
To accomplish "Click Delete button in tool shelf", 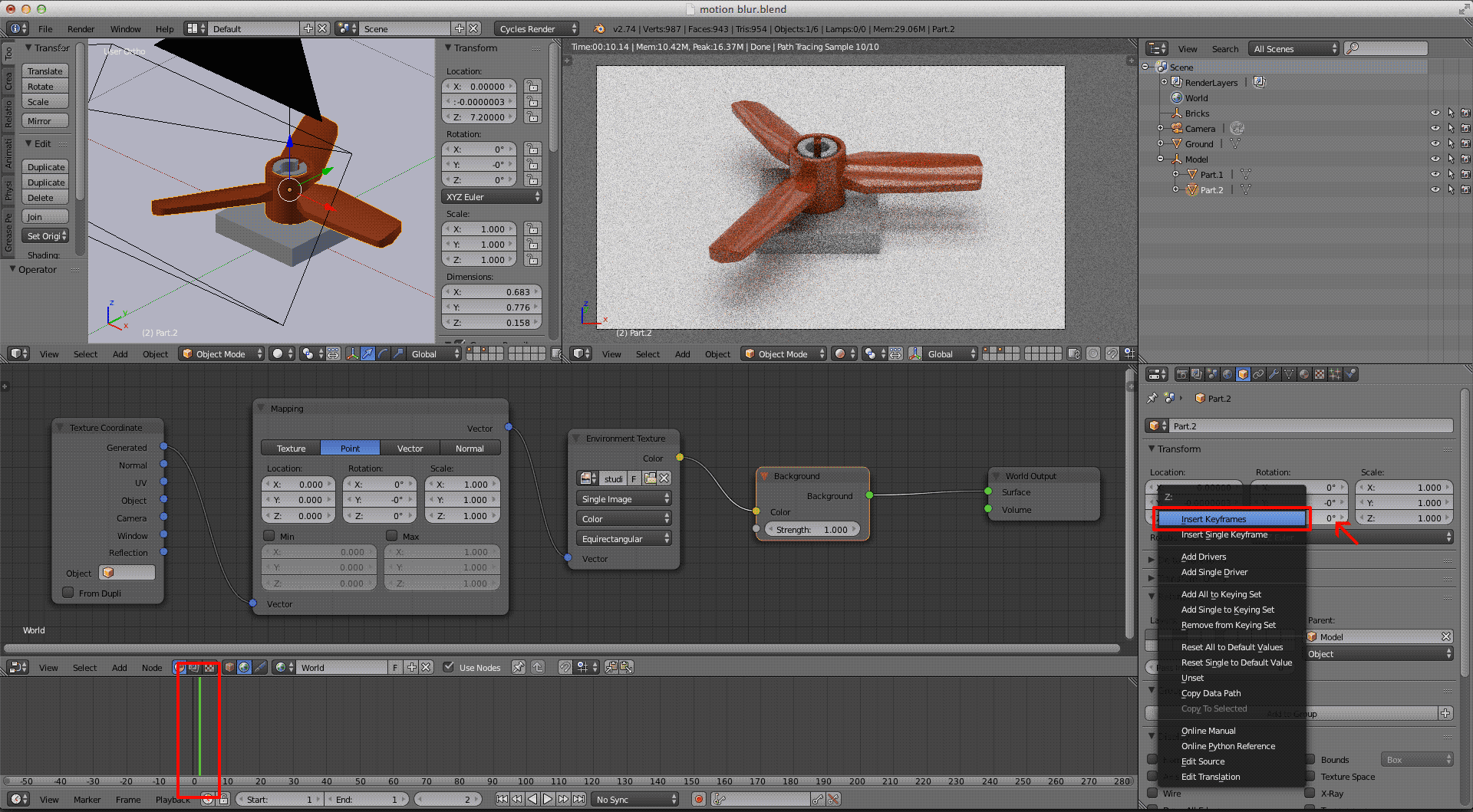I will click(45, 197).
